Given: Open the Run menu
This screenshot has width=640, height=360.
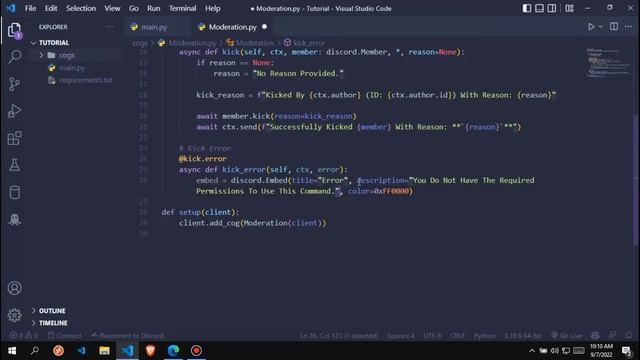Looking at the screenshot, I should (x=153, y=8).
